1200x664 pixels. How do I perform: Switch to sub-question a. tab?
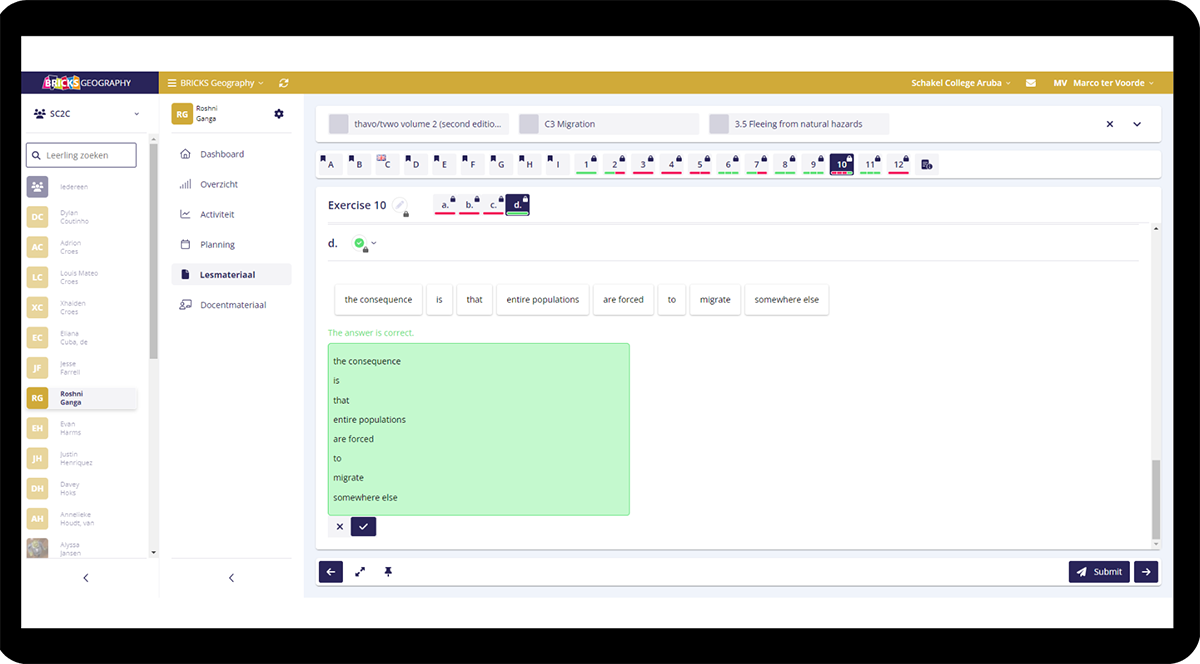(x=445, y=205)
